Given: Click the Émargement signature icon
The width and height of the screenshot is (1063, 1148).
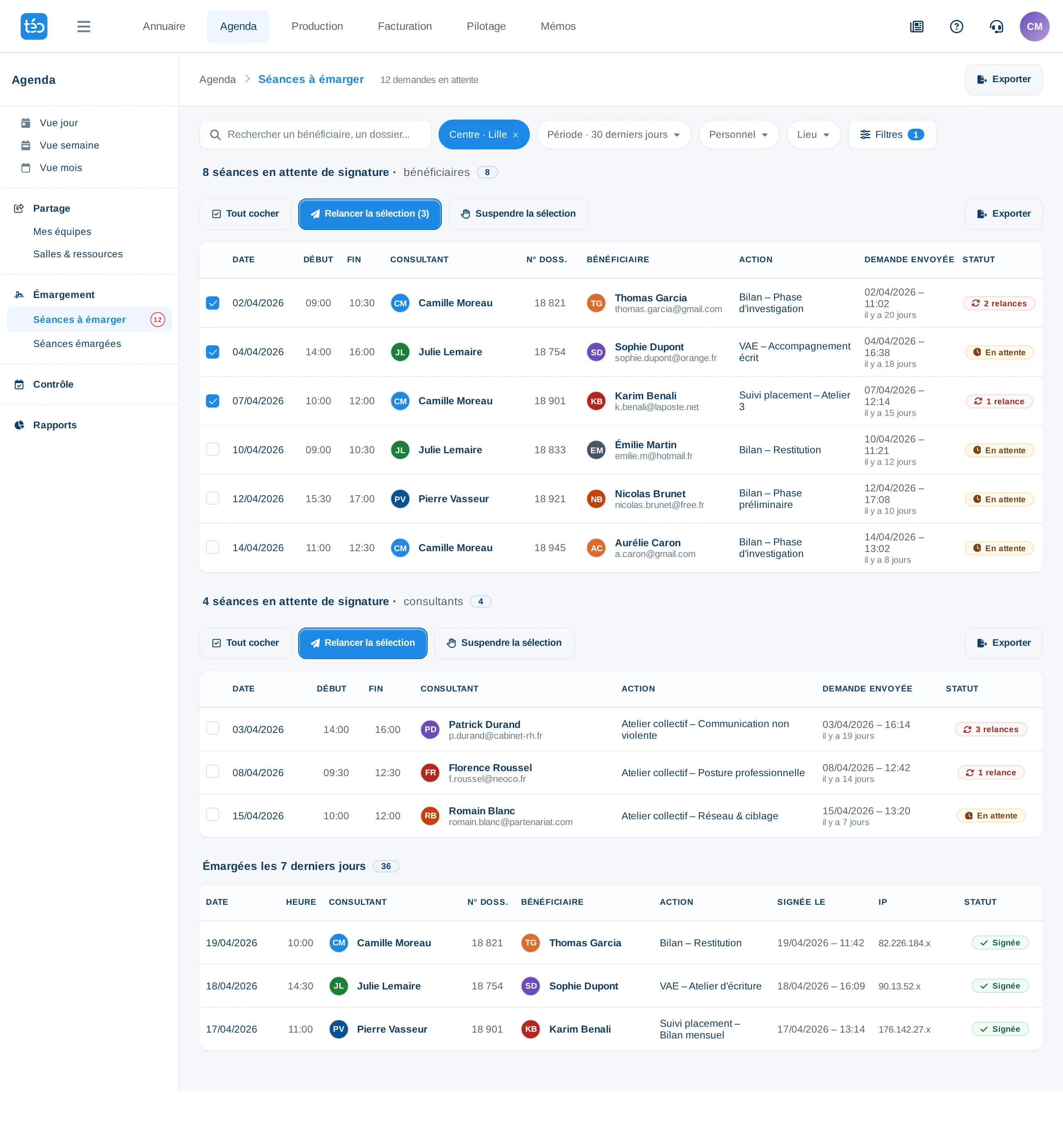Looking at the screenshot, I should click(19, 295).
